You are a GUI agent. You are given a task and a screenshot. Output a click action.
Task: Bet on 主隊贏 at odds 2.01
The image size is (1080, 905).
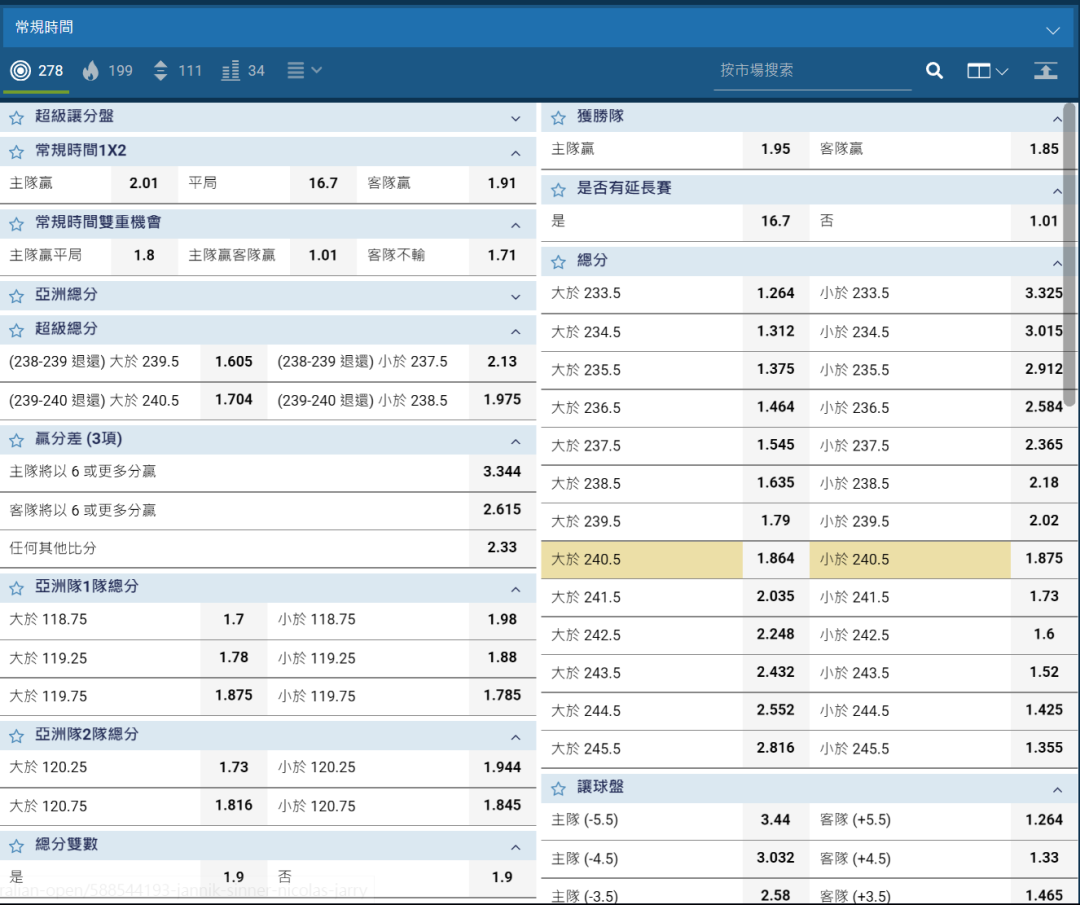tap(143, 184)
